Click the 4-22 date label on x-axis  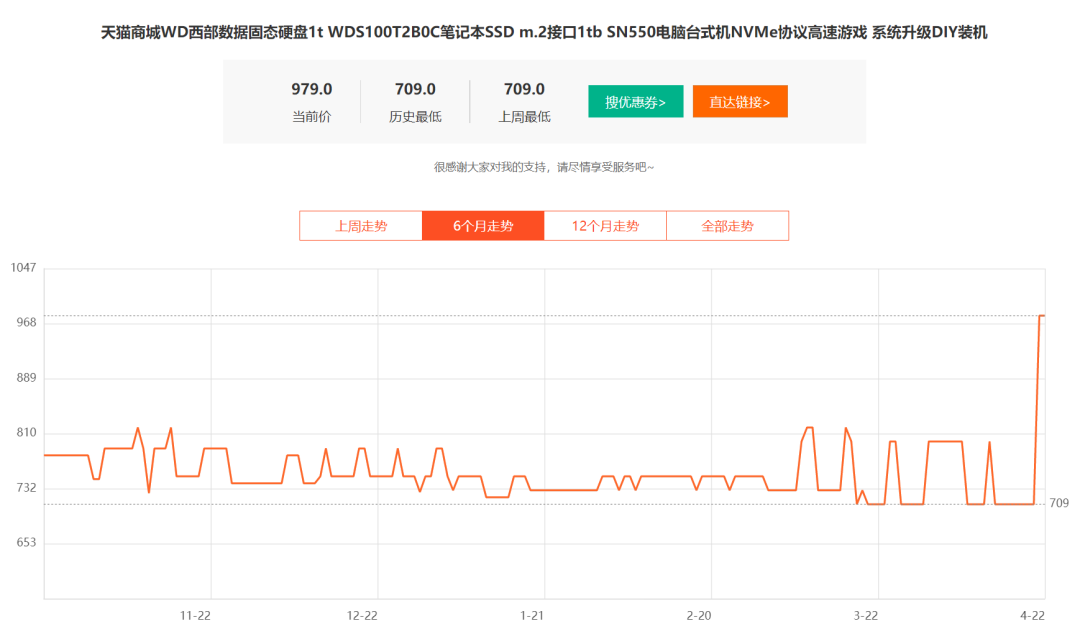tap(1037, 617)
